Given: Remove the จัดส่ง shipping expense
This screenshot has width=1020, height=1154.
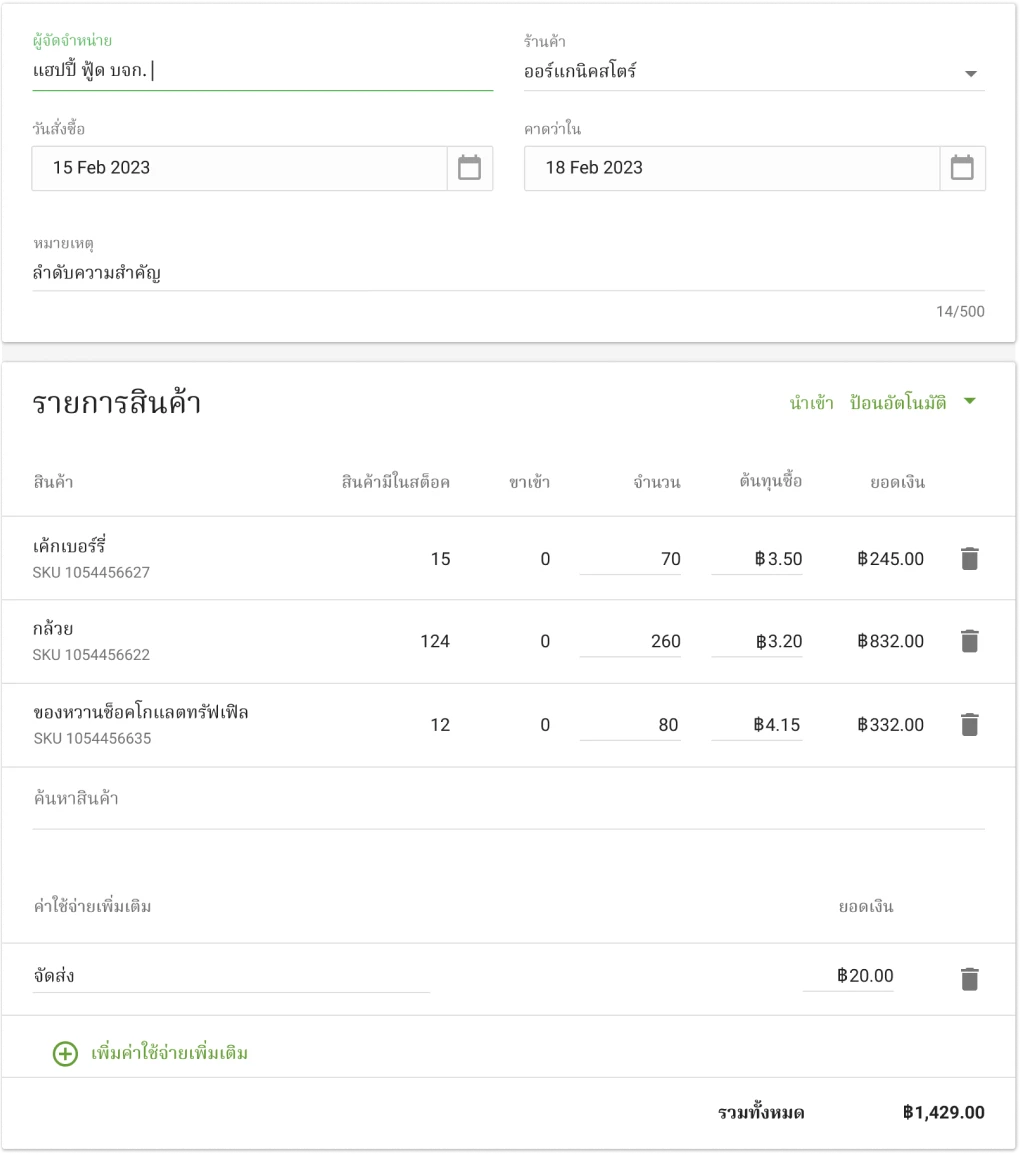Looking at the screenshot, I should pos(969,976).
